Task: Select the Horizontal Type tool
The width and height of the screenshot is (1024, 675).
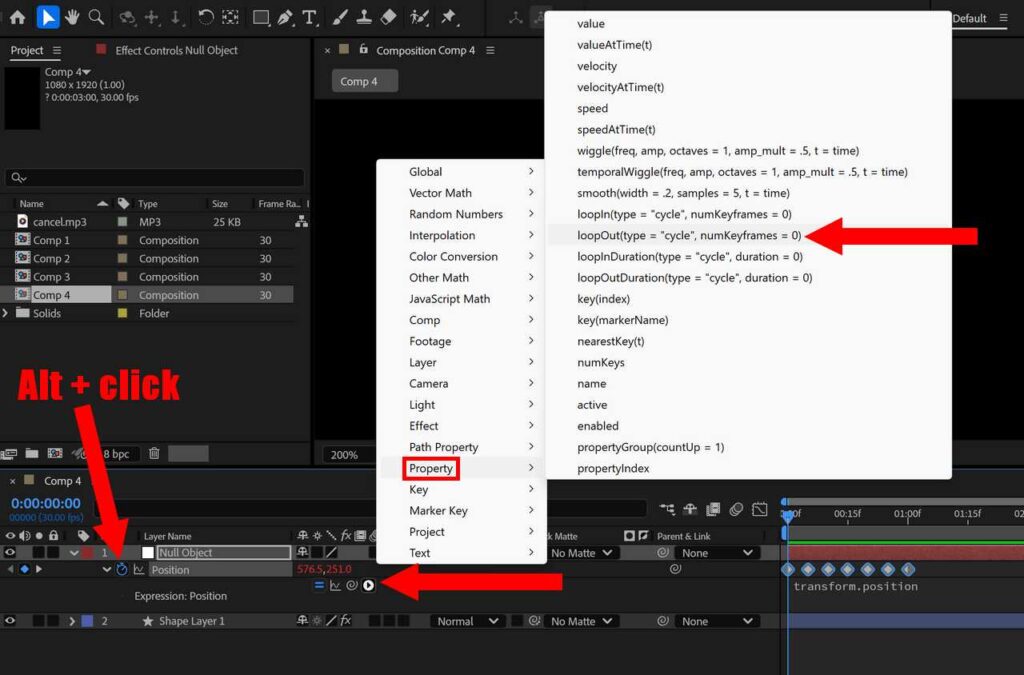Action: (x=310, y=18)
